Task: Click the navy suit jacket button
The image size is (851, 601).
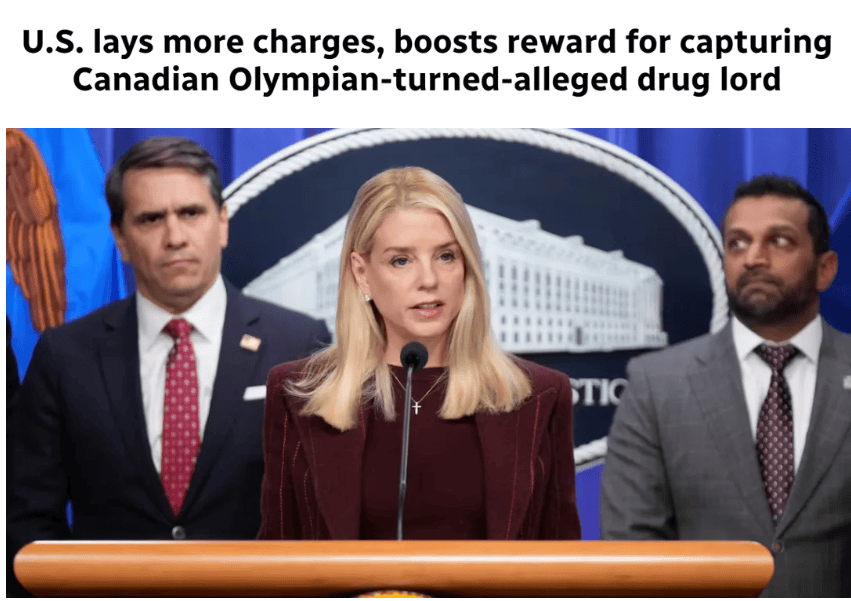Action: pos(178,532)
